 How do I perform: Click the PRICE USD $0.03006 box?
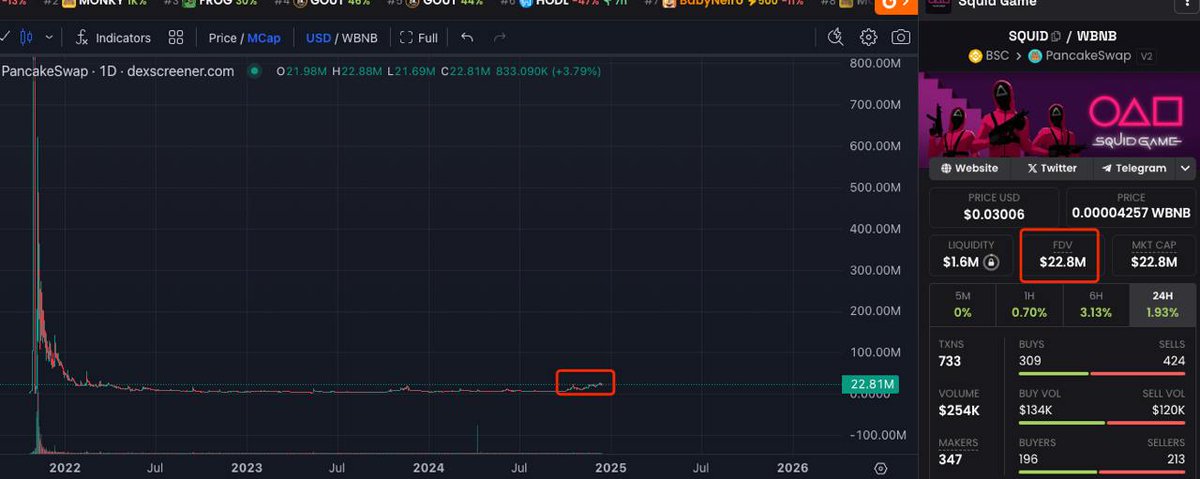click(x=994, y=207)
